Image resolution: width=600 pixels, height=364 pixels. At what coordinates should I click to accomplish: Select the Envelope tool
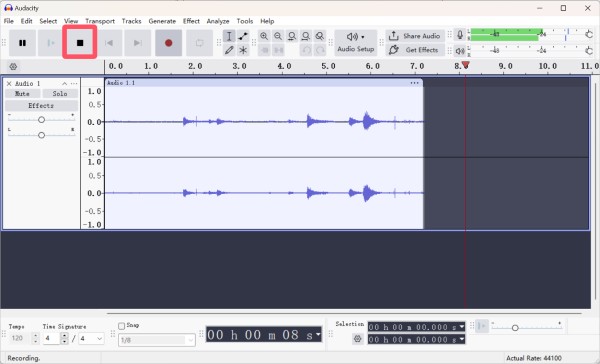pyautogui.click(x=243, y=36)
